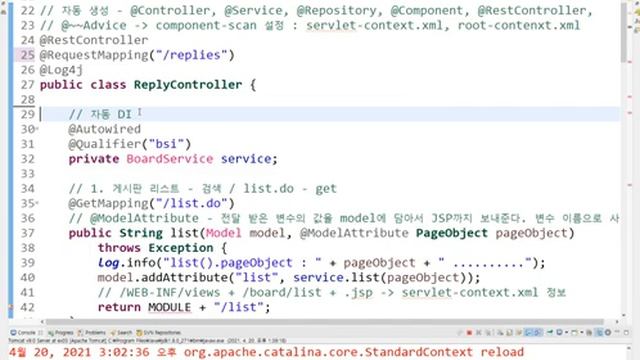Toggle show console when standard out changes
This screenshot has height=360, width=640.
(x=529, y=333)
